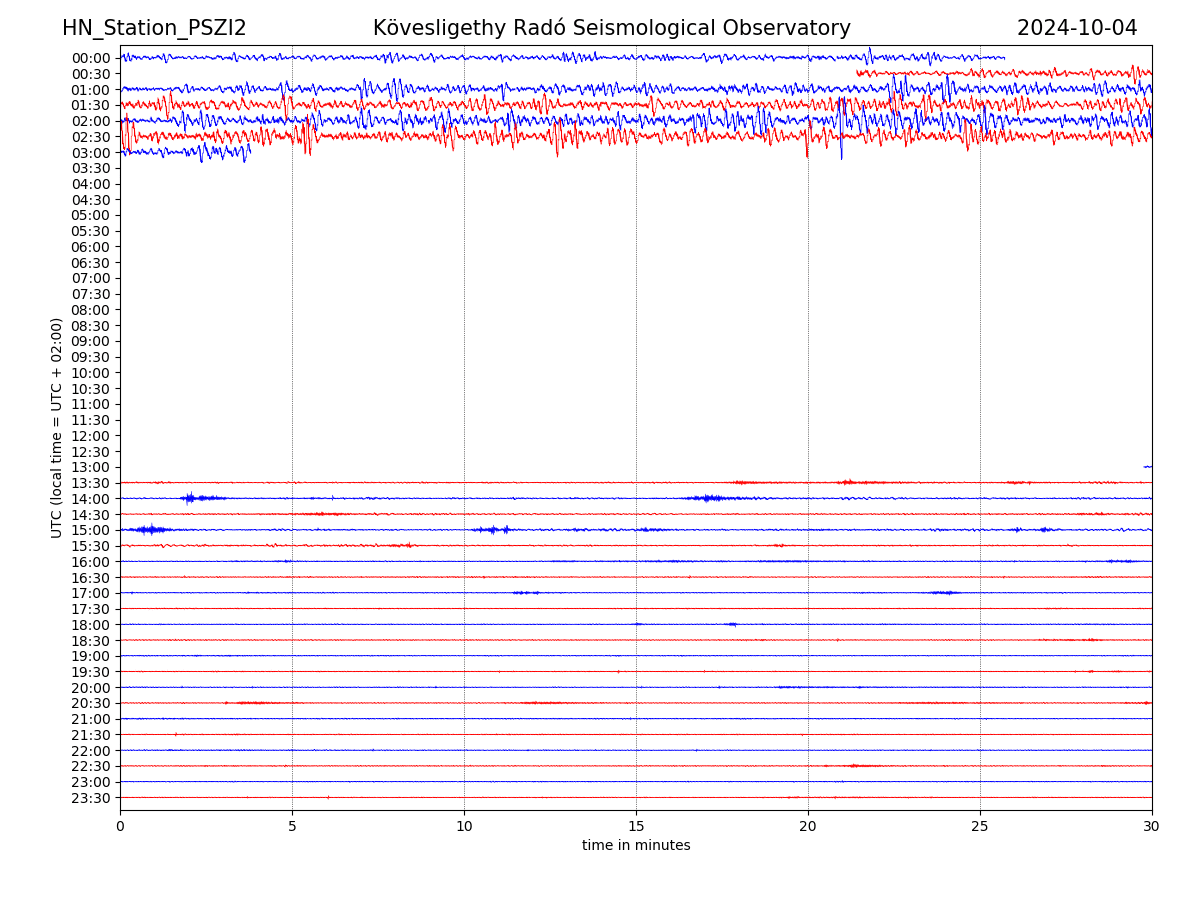This screenshot has width=1200, height=900.
Task: Click the start of the red 00:30 trace
Action: coord(858,73)
